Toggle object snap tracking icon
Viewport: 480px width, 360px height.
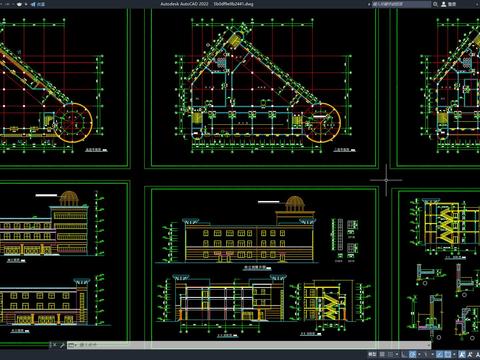click(440, 354)
